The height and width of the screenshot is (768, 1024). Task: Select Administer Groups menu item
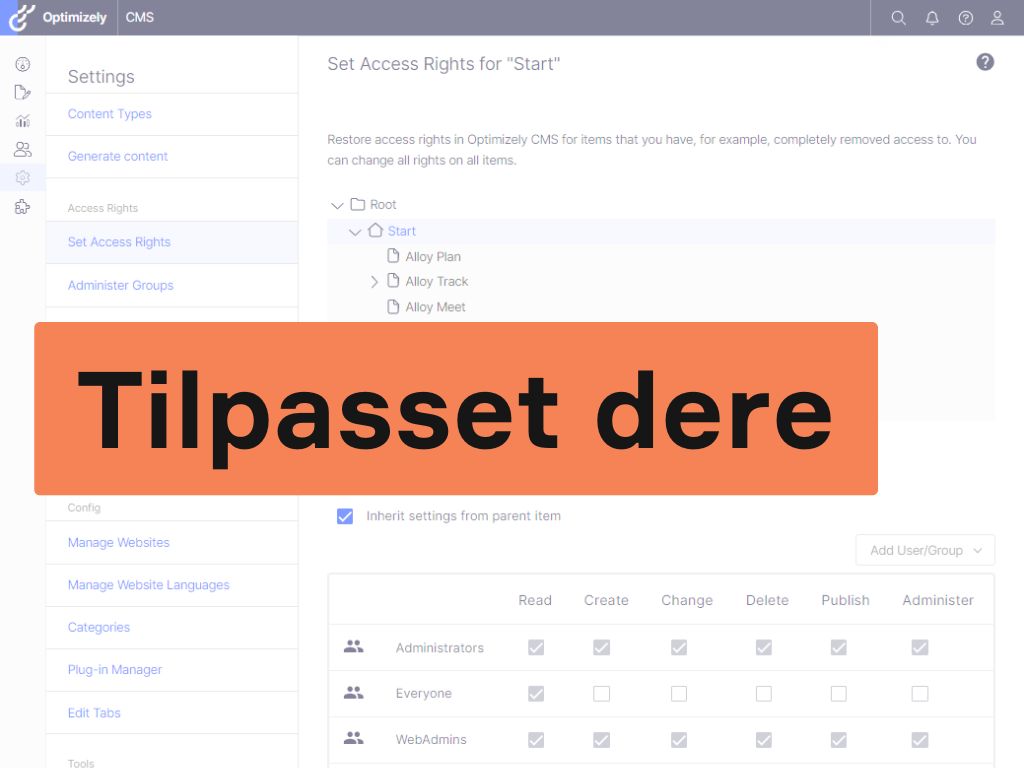coord(120,285)
